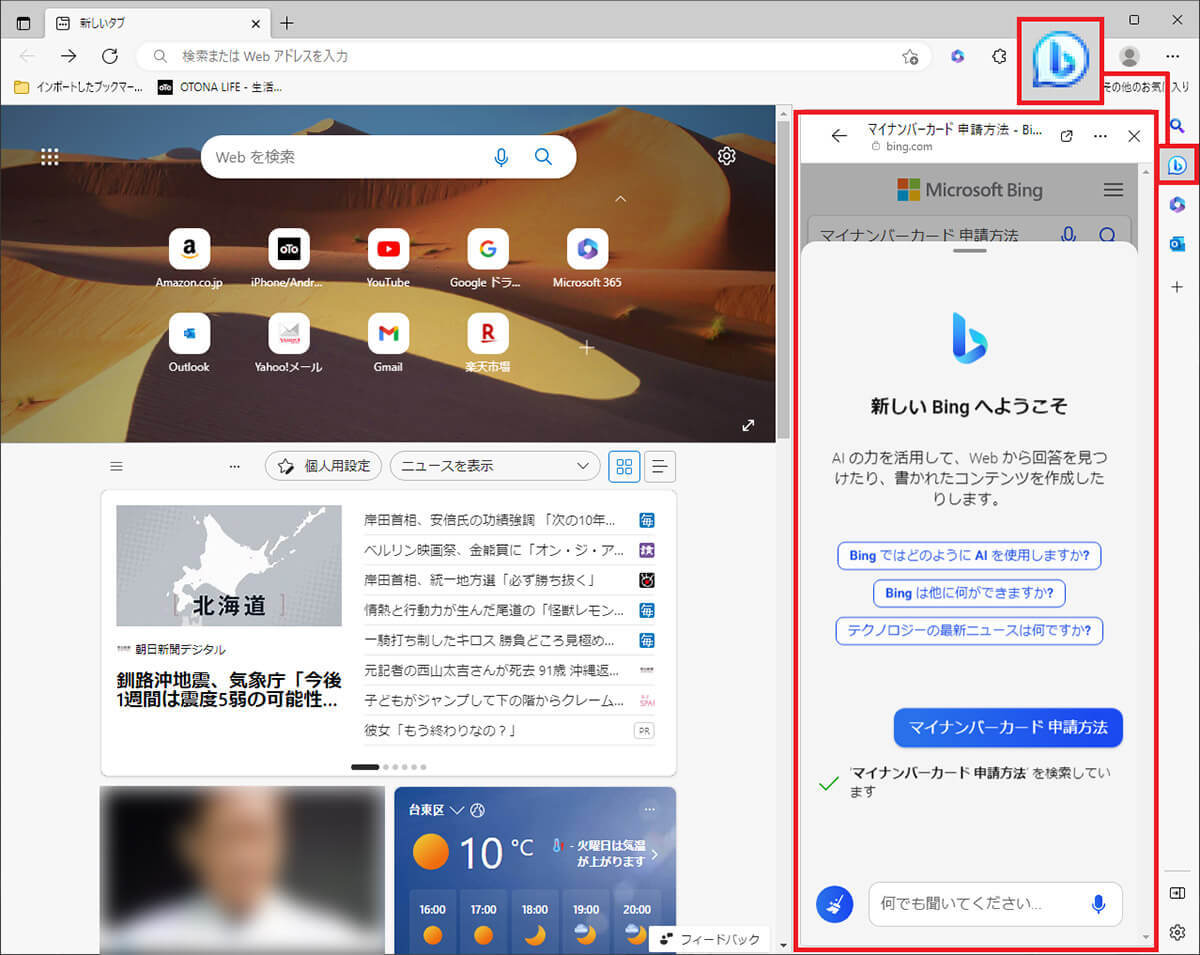Click the browser Forward arrow
The height and width of the screenshot is (955, 1200).
click(x=68, y=56)
